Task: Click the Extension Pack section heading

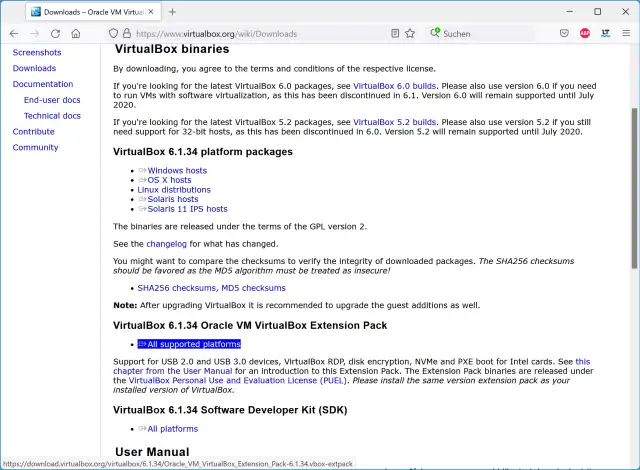Action: [250, 326]
